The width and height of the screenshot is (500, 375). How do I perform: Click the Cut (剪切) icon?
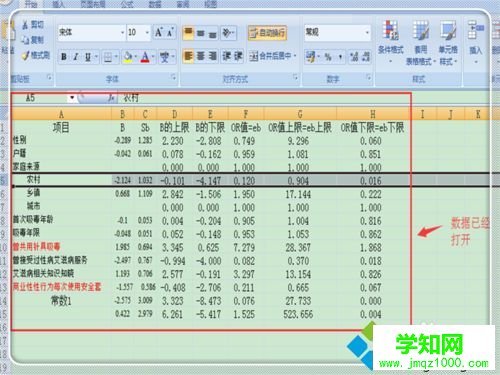[x=26, y=25]
